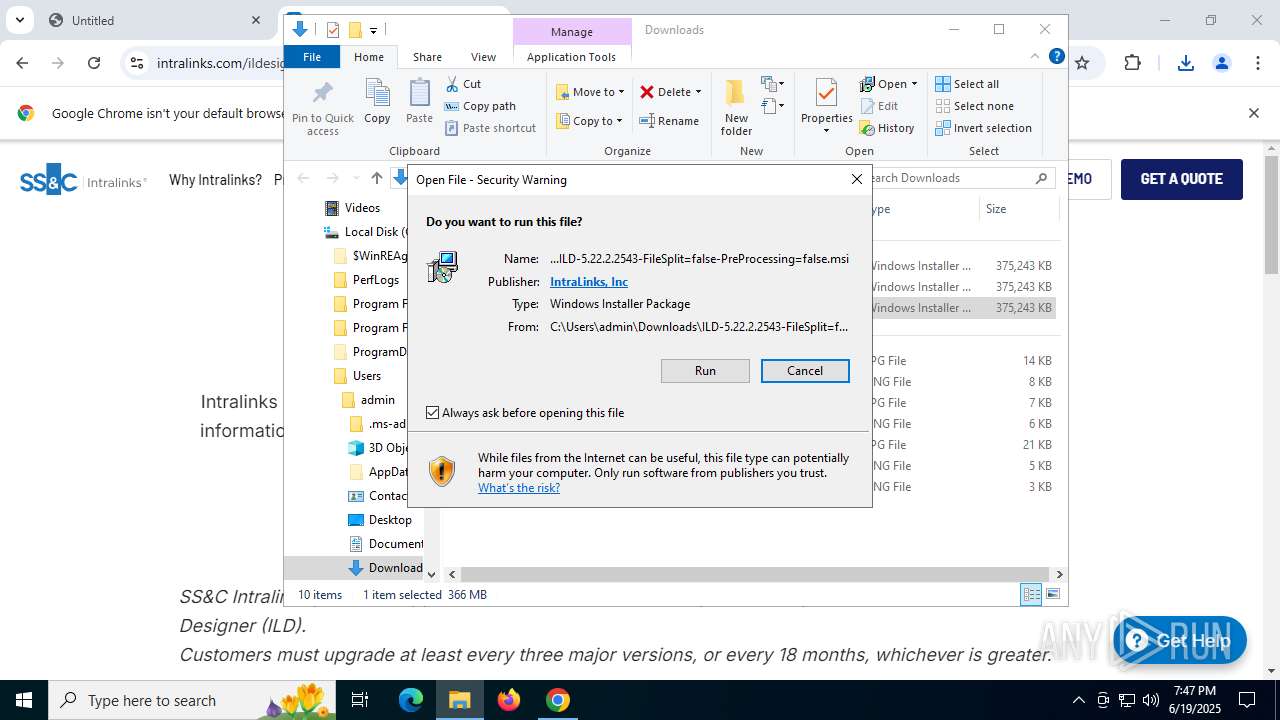Bookmark this page star icon

(1082, 63)
